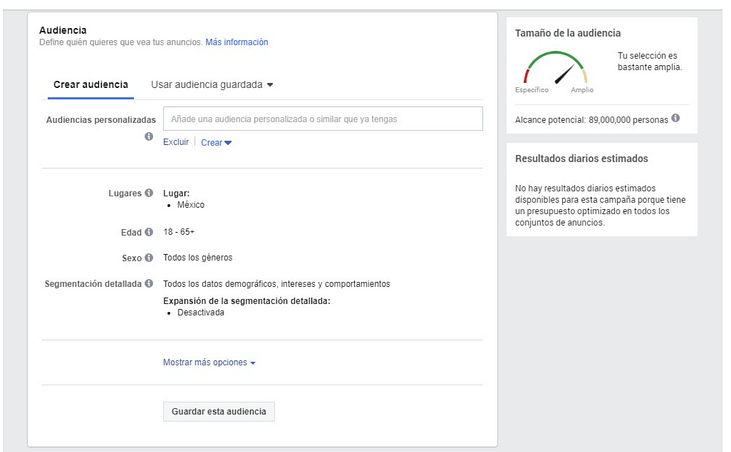This screenshot has height=452, width=731.
Task: Click the info icon beside Alcance potencial
Action: point(676,118)
